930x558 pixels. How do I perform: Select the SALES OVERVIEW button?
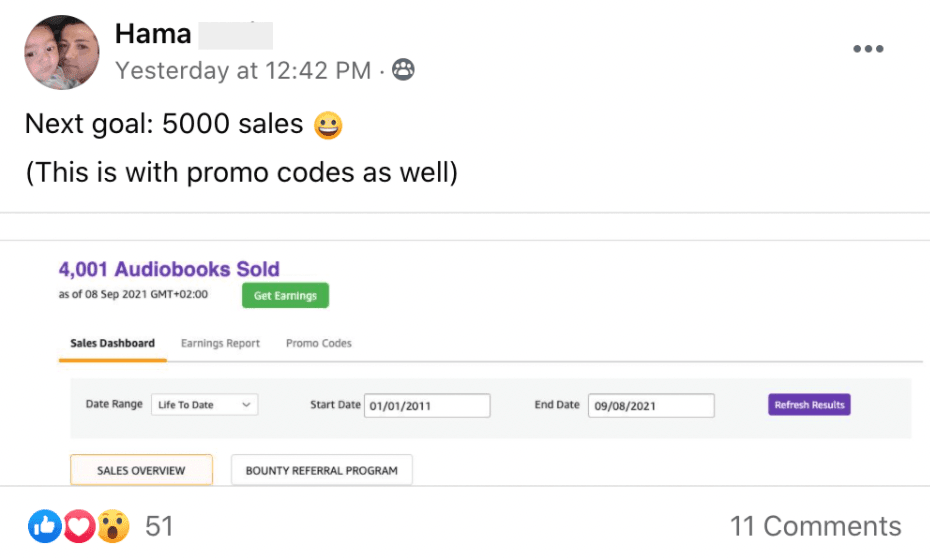coord(141,470)
